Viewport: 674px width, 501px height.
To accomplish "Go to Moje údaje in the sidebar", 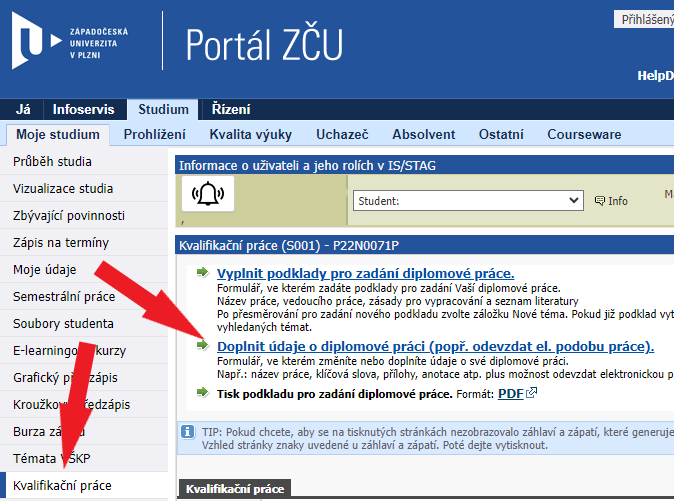I will click(84, 270).
